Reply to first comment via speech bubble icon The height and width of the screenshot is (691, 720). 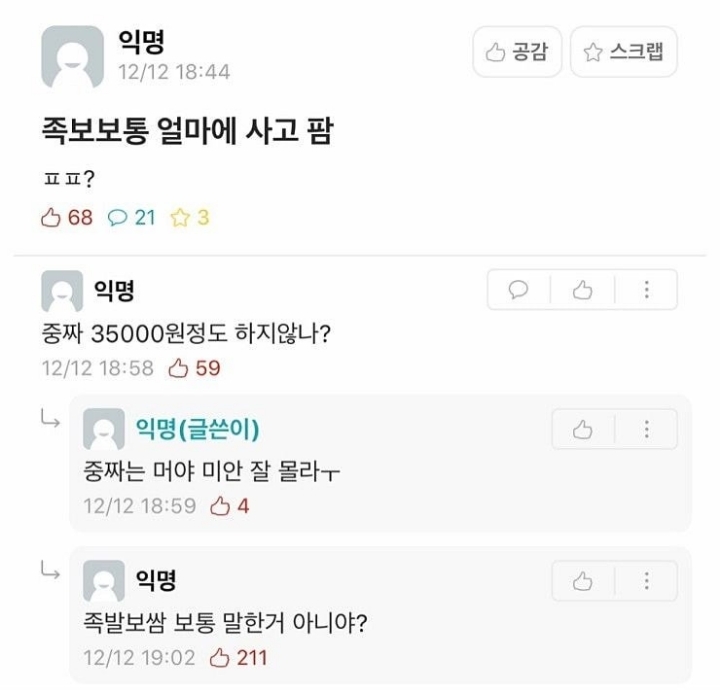coord(518,290)
